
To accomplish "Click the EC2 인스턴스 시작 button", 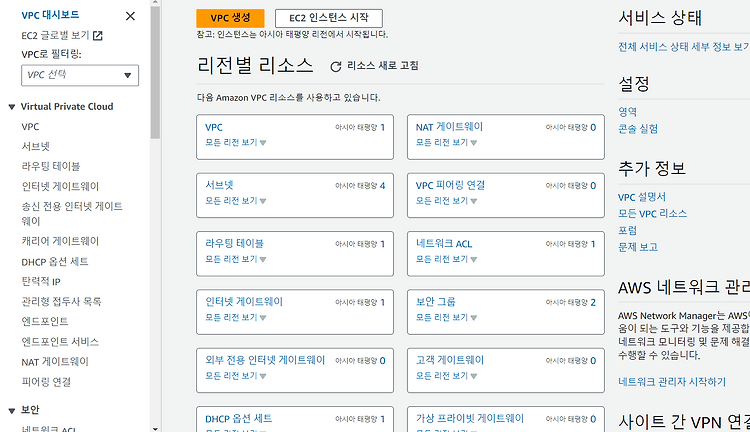I will [329, 18].
